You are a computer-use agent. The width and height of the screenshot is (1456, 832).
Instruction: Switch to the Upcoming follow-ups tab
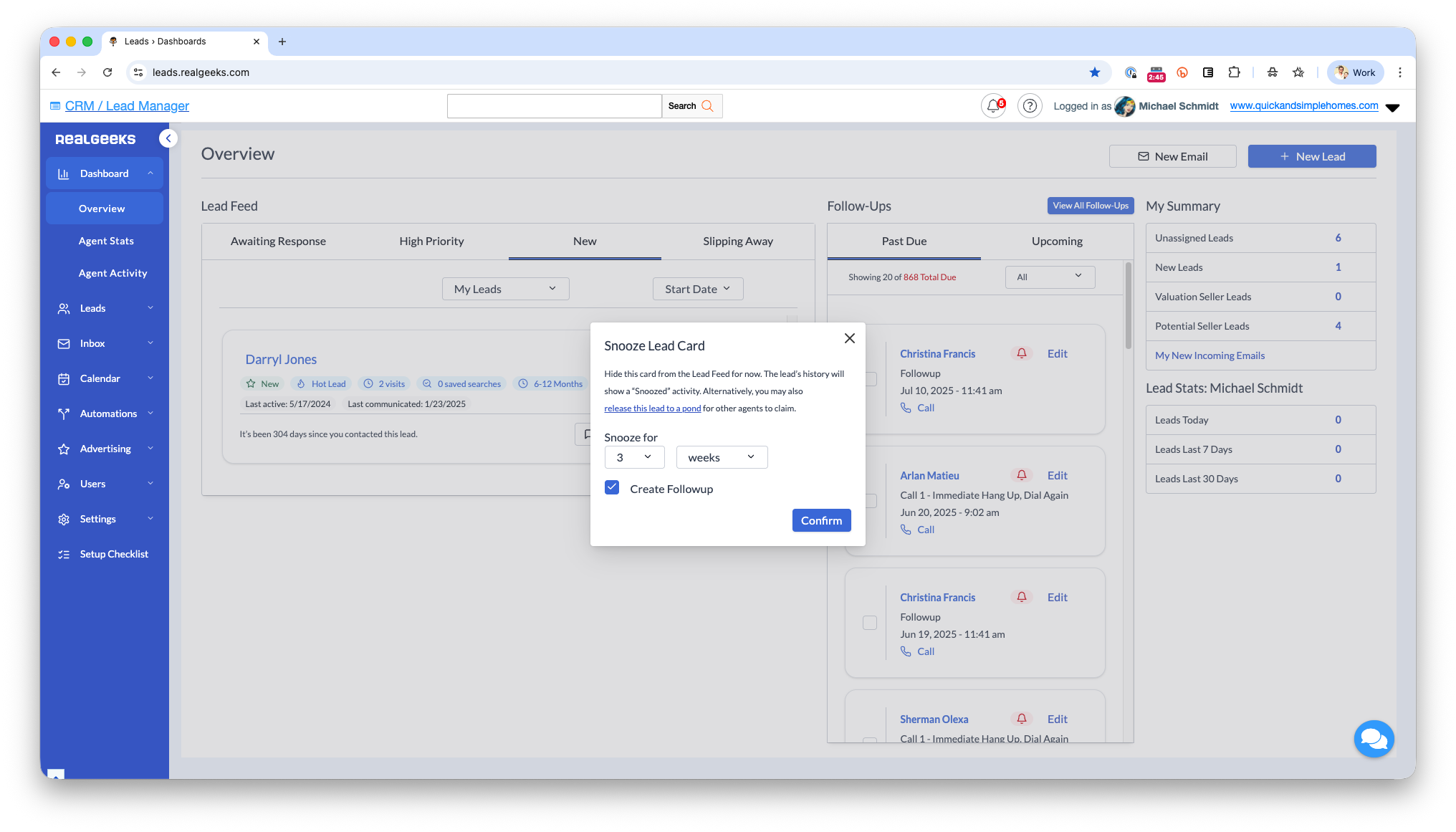pyautogui.click(x=1057, y=242)
